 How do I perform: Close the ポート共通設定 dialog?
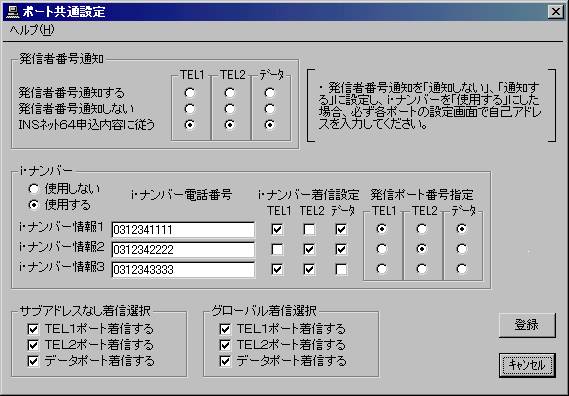click(556, 12)
